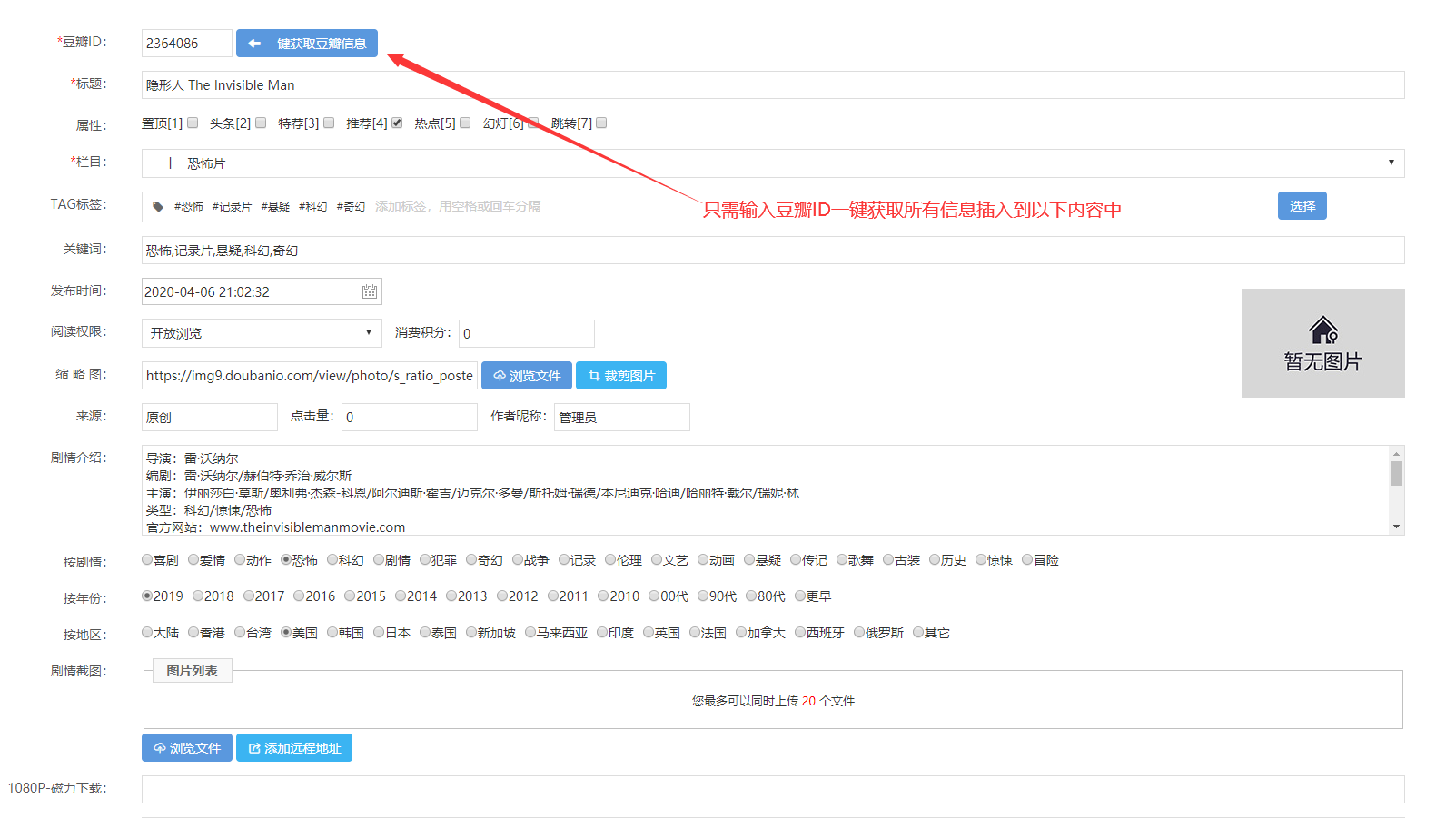Uncheck the 推荐[4] checkbox

pos(397,123)
